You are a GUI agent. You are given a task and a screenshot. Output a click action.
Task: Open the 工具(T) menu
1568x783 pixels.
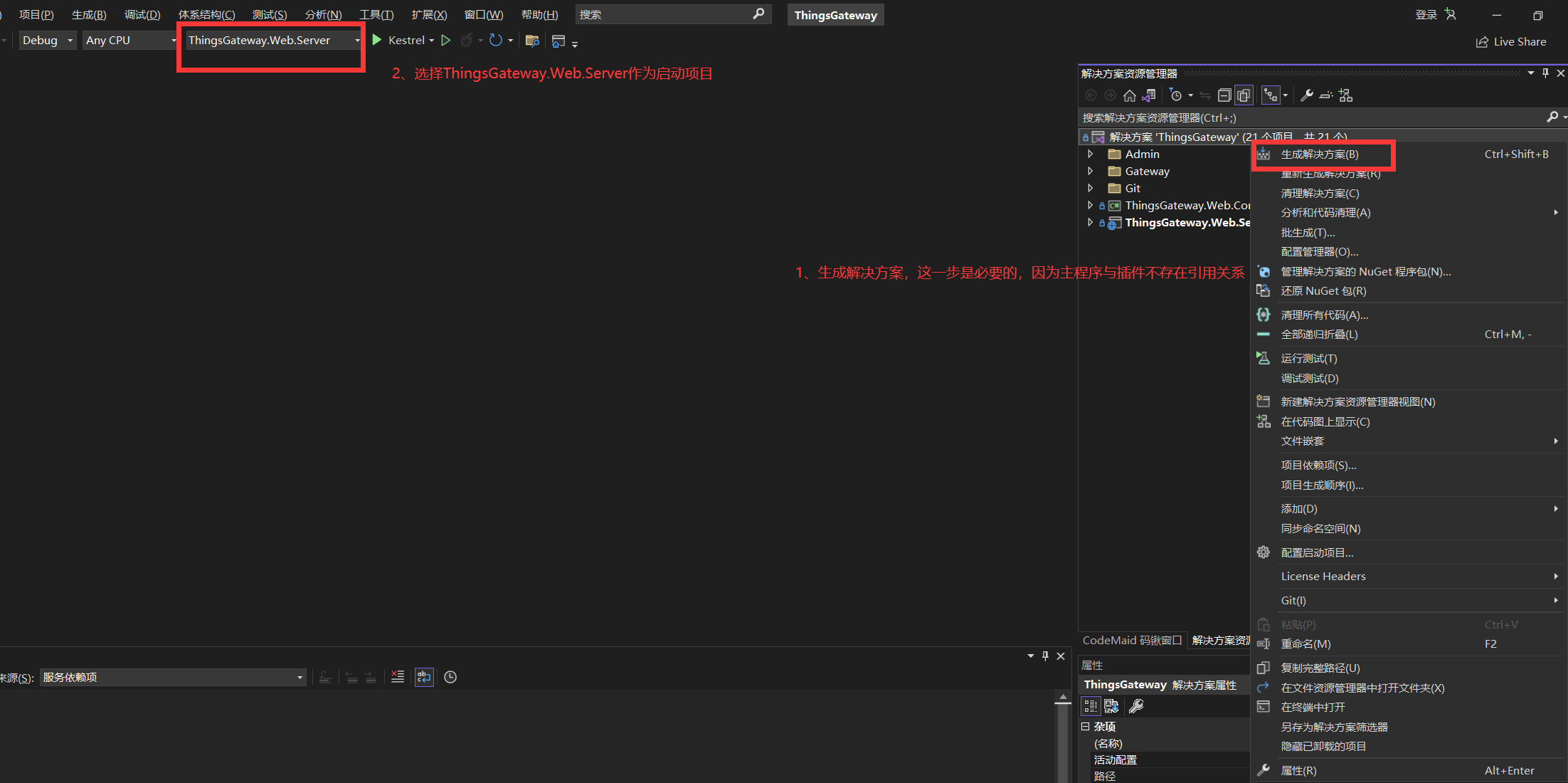376,15
